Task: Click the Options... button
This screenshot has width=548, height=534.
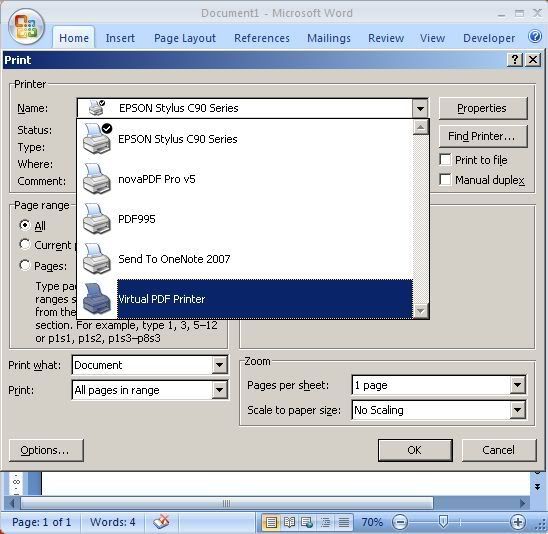Action: (x=46, y=450)
